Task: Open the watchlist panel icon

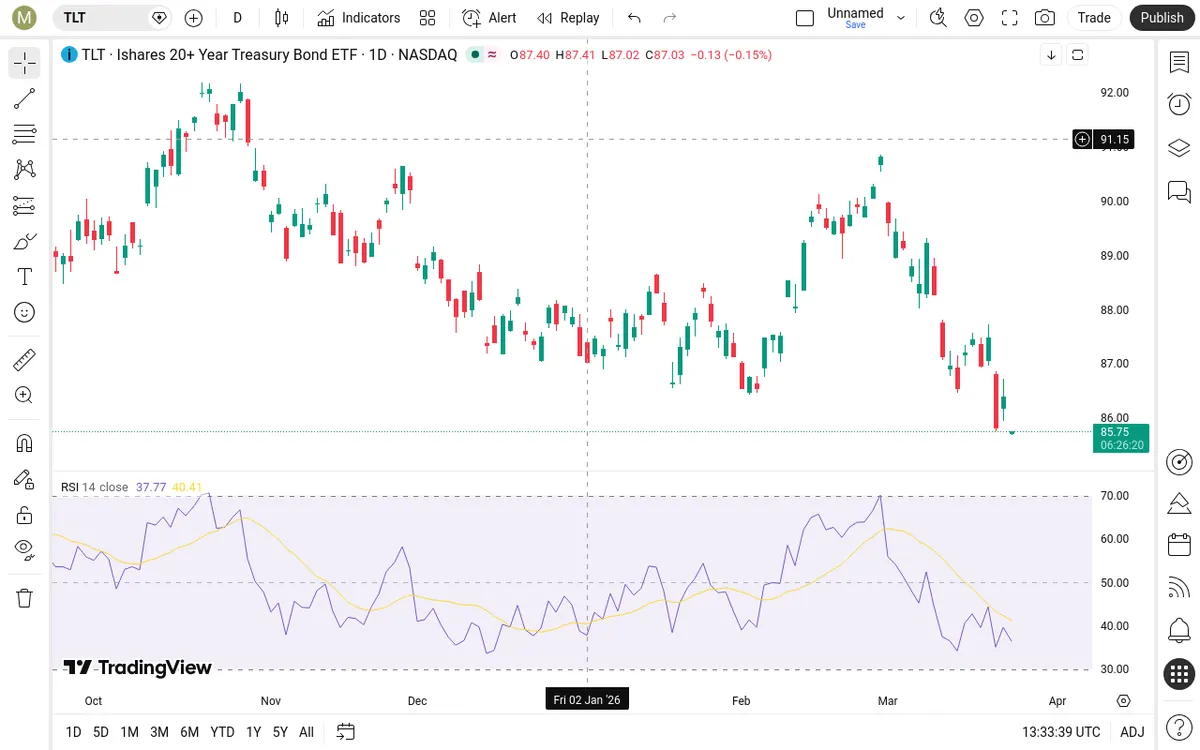Action: (1179, 63)
